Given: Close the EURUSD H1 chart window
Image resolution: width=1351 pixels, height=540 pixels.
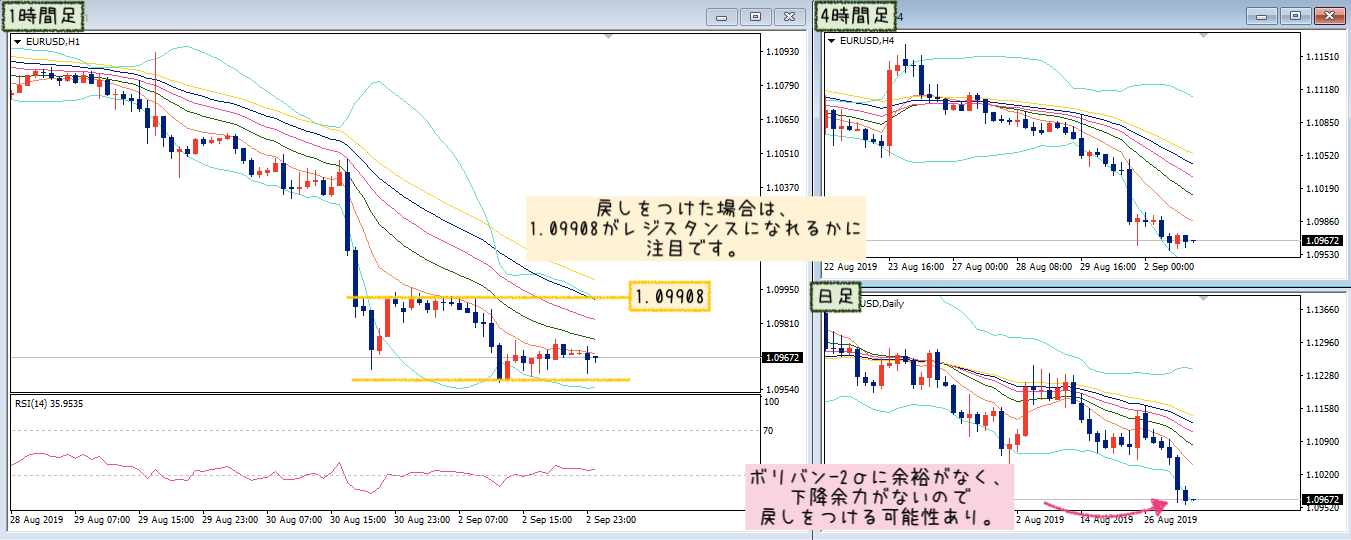Looking at the screenshot, I should click(790, 16).
